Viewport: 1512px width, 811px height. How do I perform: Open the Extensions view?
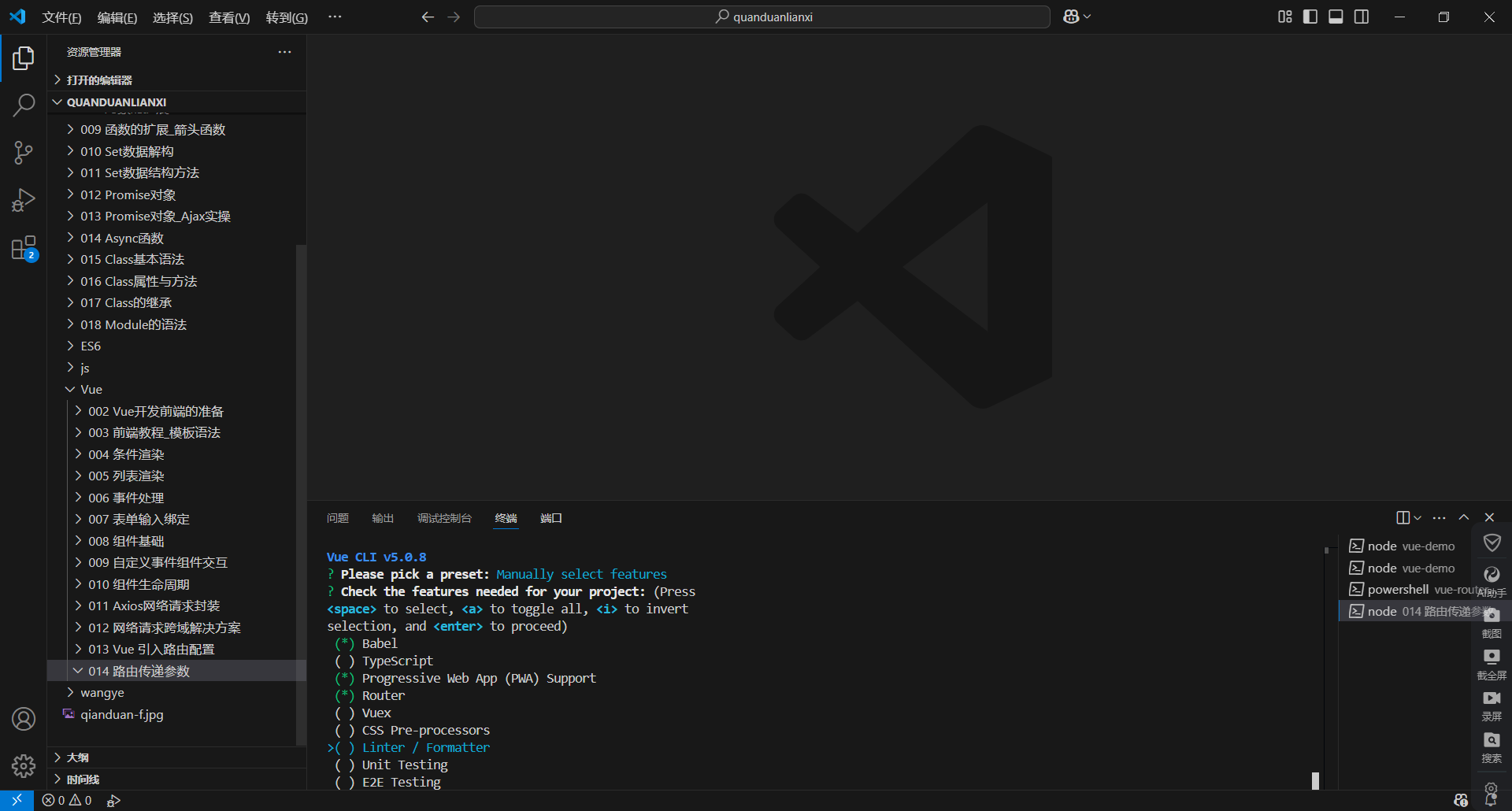pyautogui.click(x=24, y=248)
